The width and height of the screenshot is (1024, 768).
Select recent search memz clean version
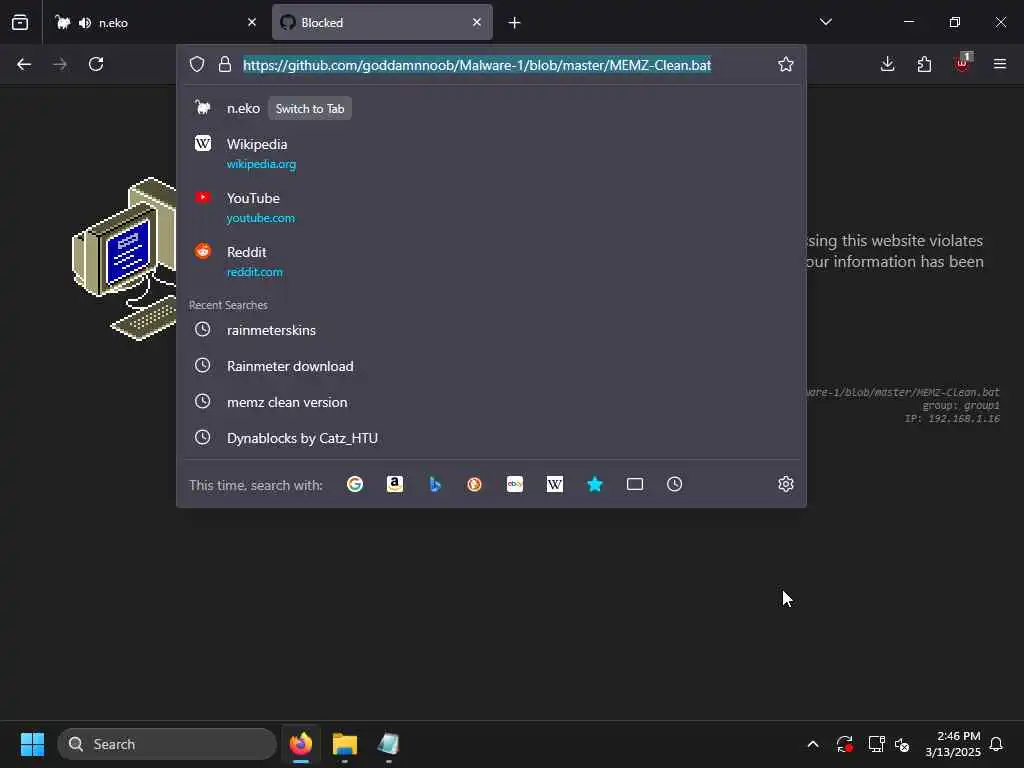click(x=491, y=402)
